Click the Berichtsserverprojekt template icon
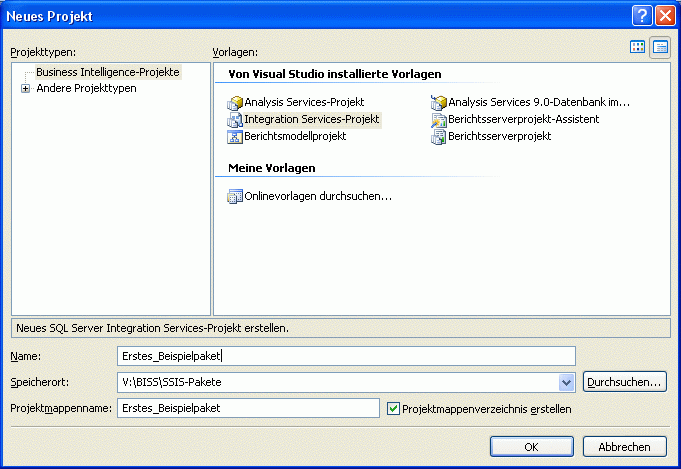Screen dimensions: 681x469 point(439,136)
